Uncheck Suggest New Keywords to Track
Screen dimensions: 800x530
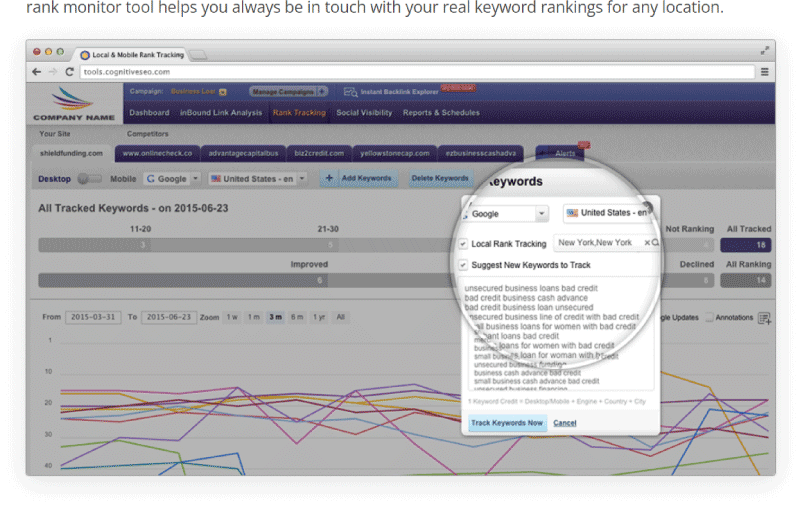[x=463, y=265]
